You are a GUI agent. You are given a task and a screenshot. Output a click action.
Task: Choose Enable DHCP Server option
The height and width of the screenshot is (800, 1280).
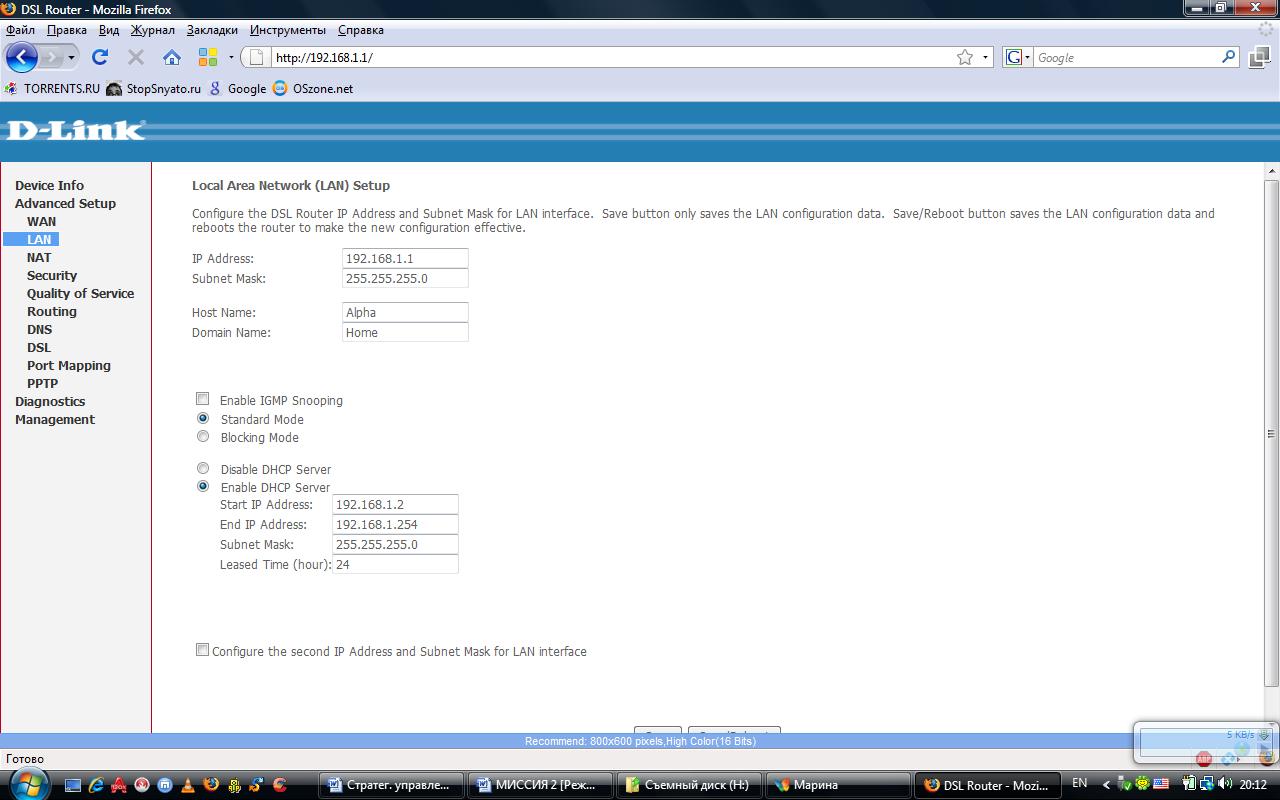coord(203,486)
